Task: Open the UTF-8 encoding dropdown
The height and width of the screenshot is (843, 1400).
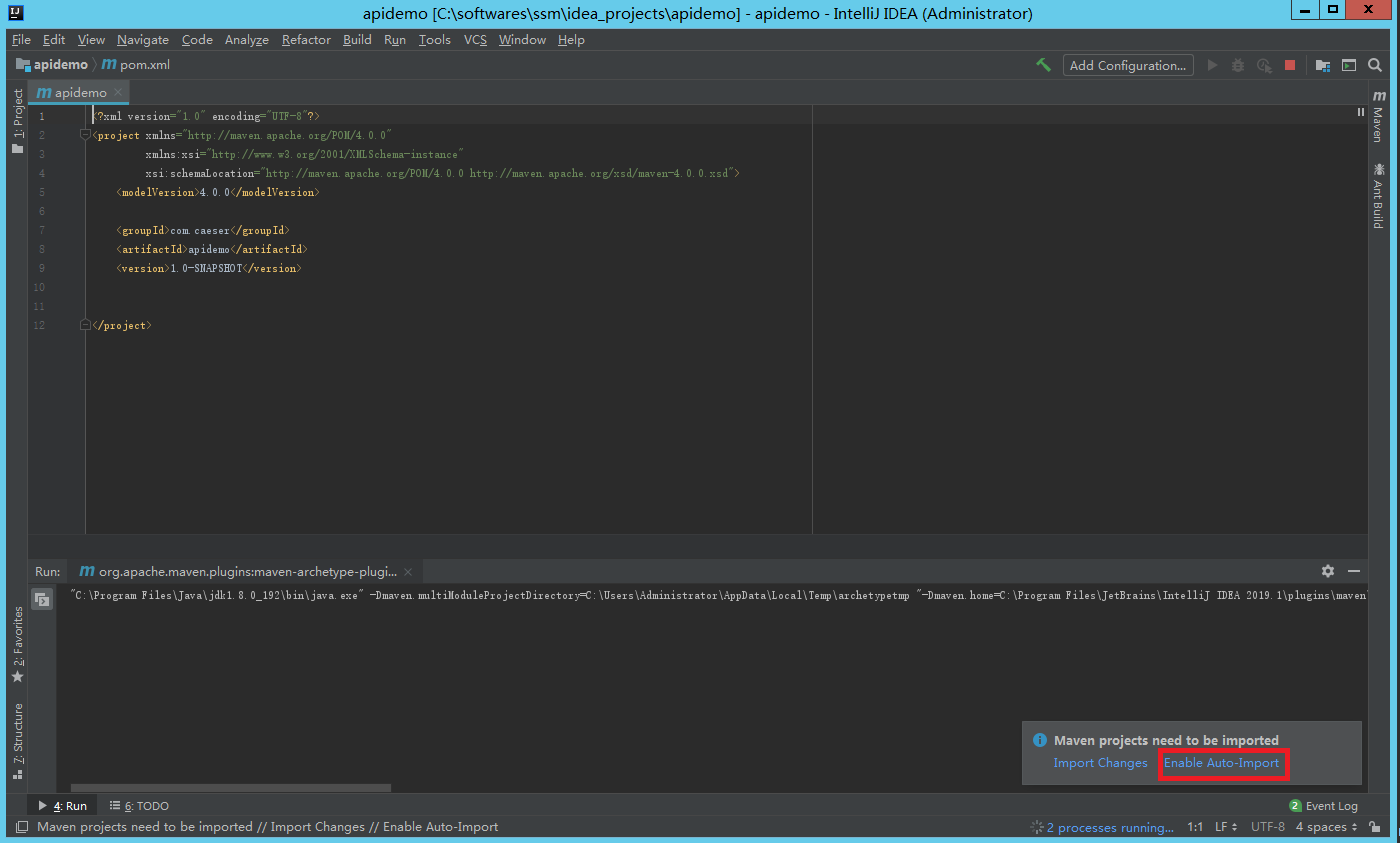Action: (1267, 827)
